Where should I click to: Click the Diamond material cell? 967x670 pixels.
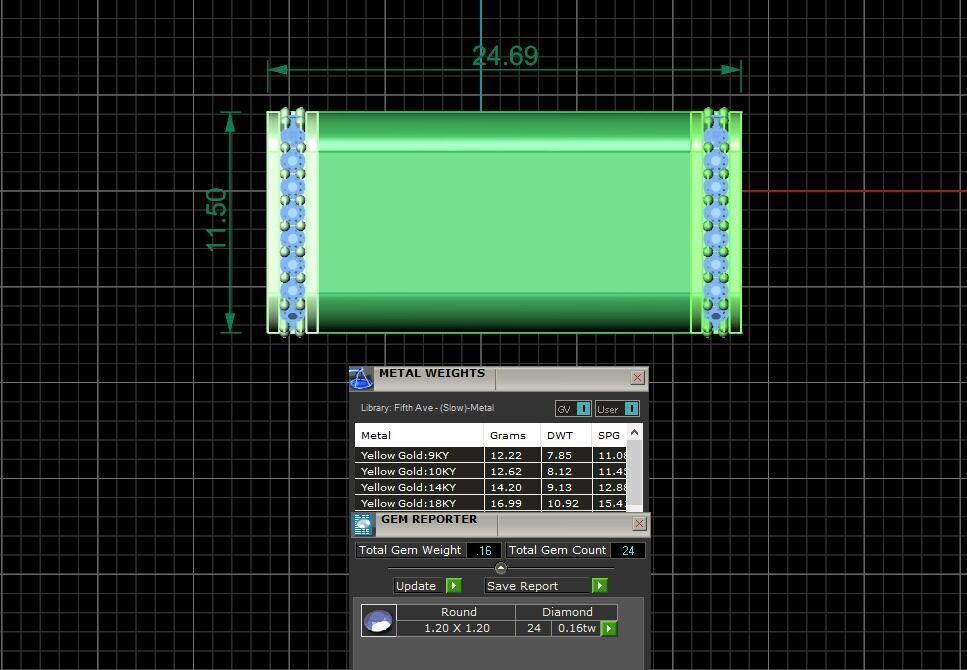coord(567,612)
